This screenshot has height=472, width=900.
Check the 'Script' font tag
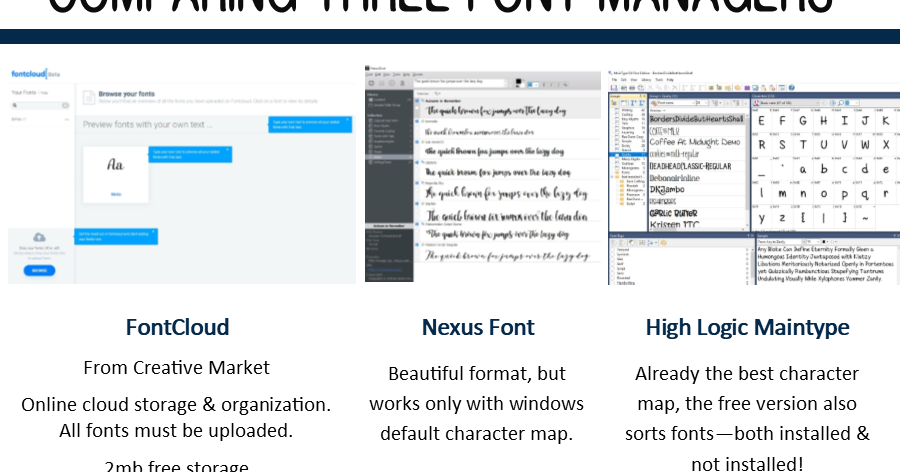pyautogui.click(x=612, y=269)
